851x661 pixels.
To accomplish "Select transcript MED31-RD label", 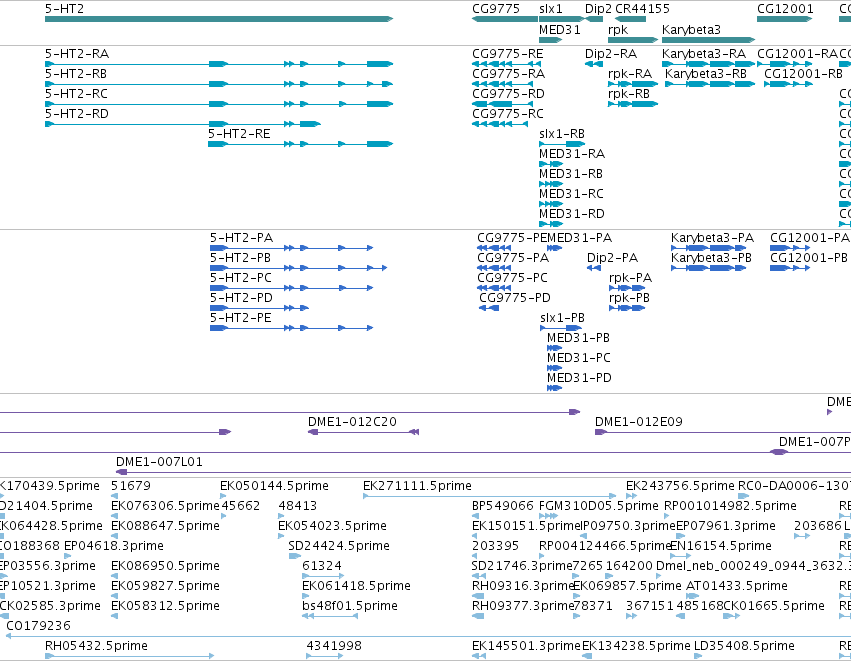I will click(572, 214).
